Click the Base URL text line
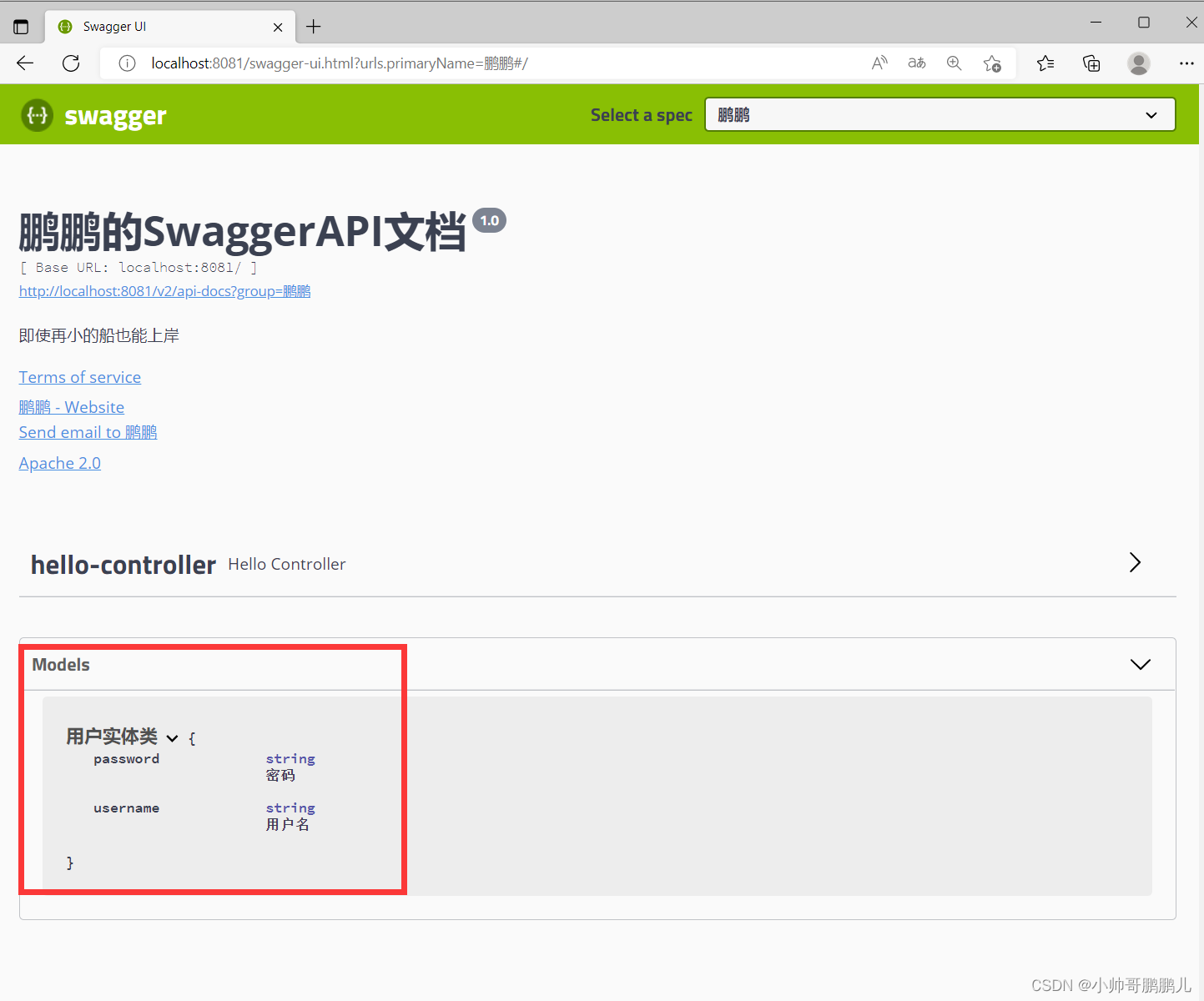The image size is (1204, 1001). pos(139,268)
